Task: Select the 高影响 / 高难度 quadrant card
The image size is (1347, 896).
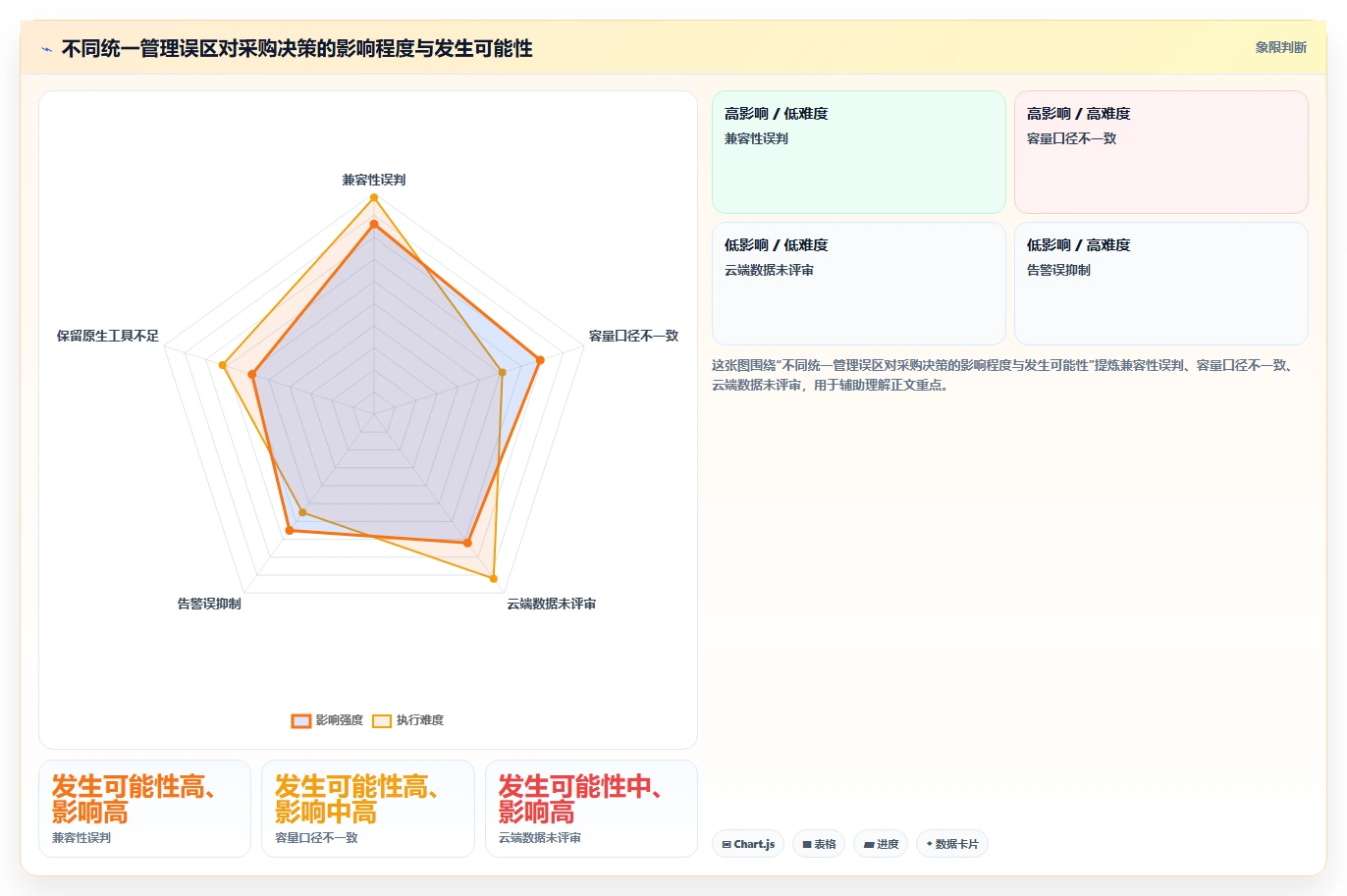Action: point(1161,152)
